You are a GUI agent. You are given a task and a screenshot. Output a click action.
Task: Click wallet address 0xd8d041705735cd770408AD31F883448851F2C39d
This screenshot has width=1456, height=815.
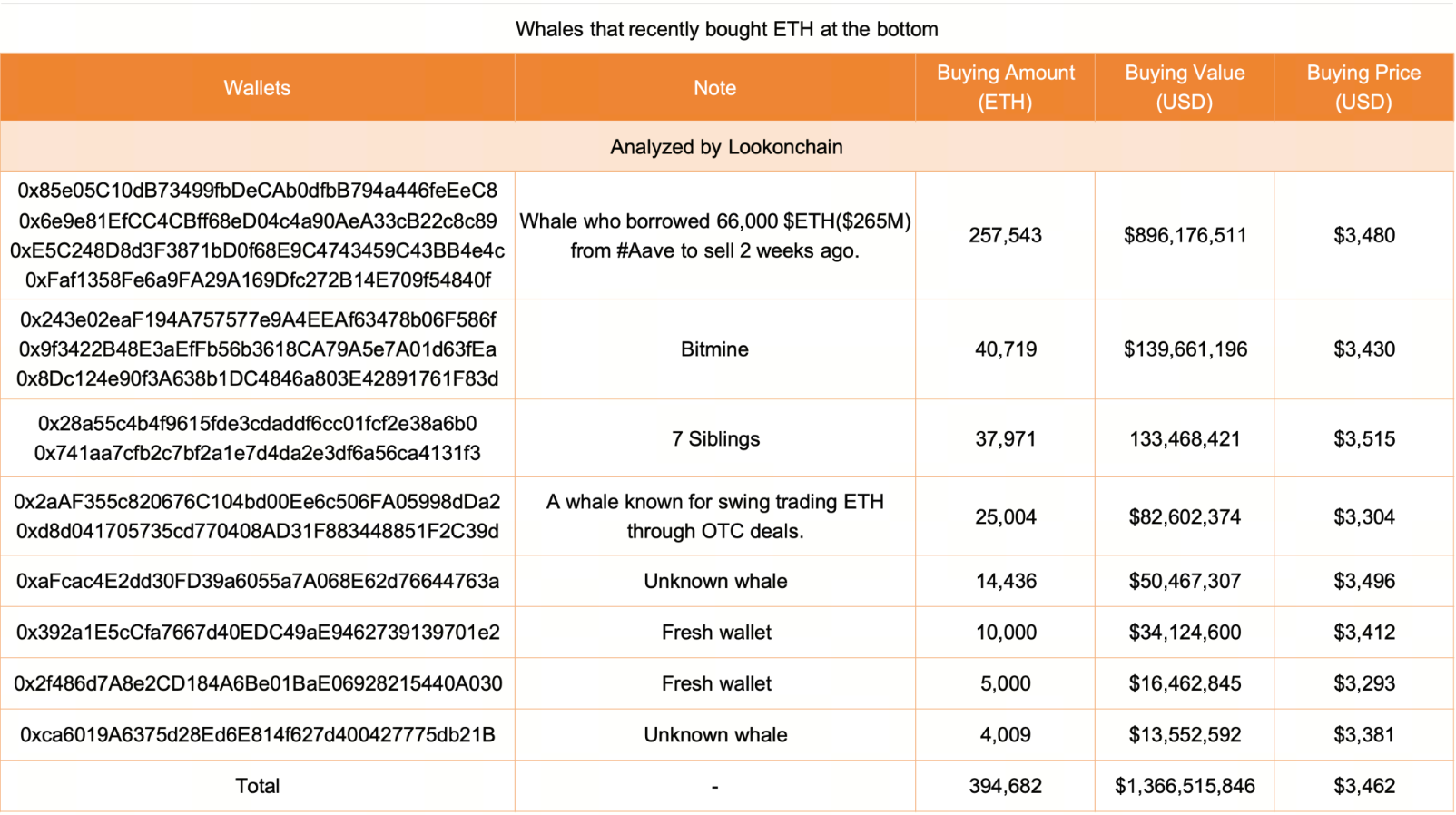(258, 532)
